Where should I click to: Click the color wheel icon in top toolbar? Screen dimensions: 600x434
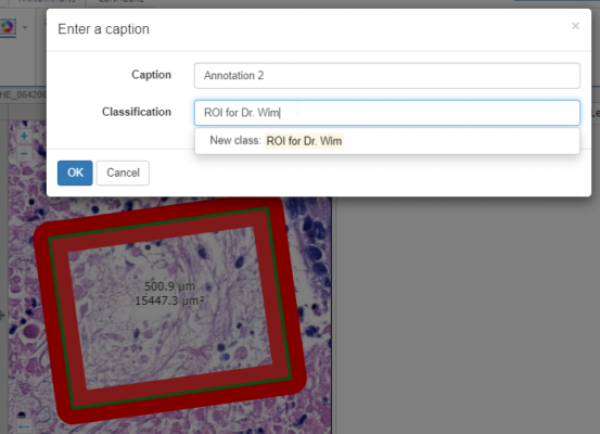pos(7,25)
